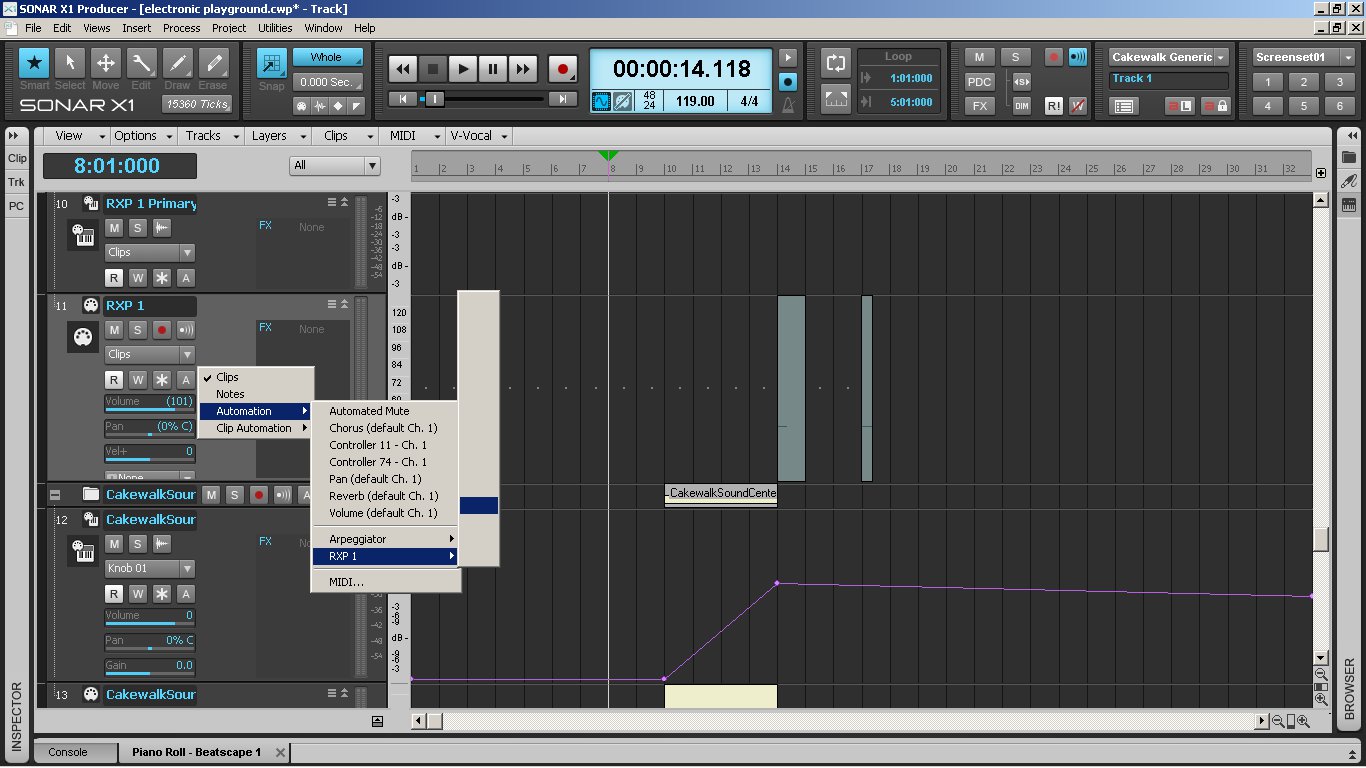The image size is (1366, 768).
Task: Collapse the CakewalkSour track folder
Action: click(55, 494)
